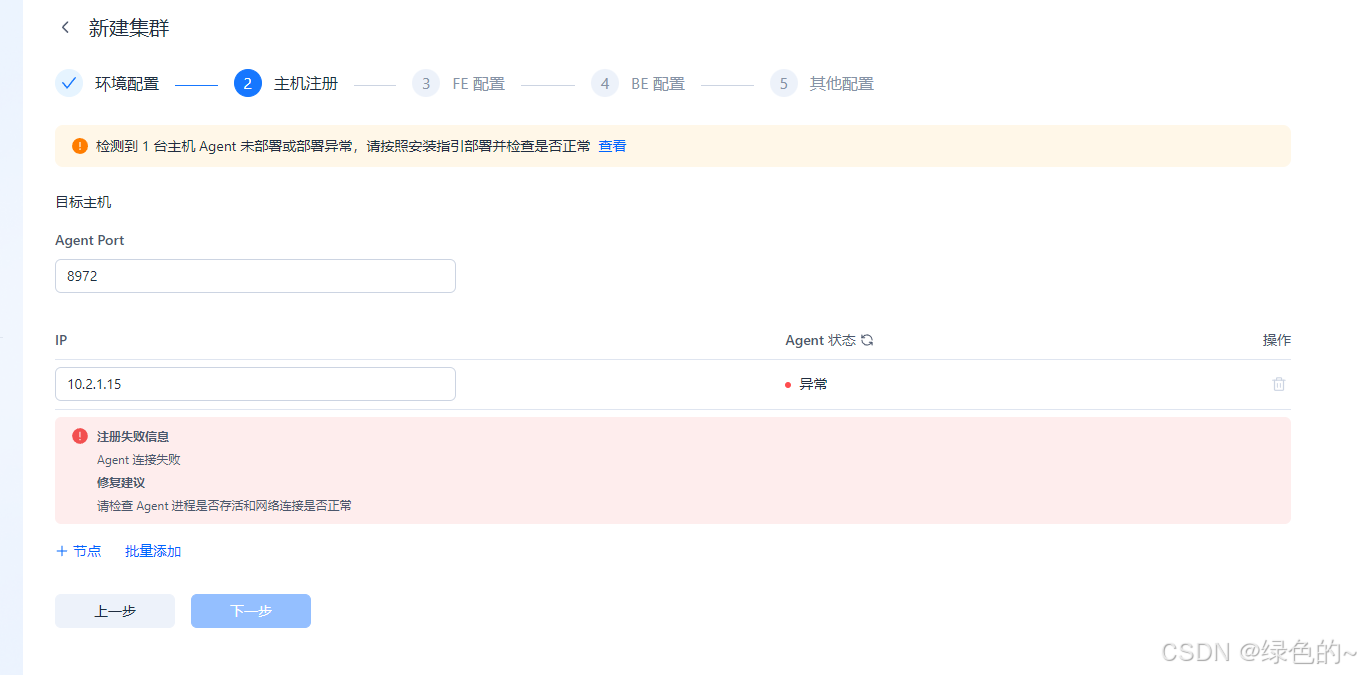Click the refresh icon next to Agent 状态
Screen dimensions: 1361x675
(x=866, y=340)
